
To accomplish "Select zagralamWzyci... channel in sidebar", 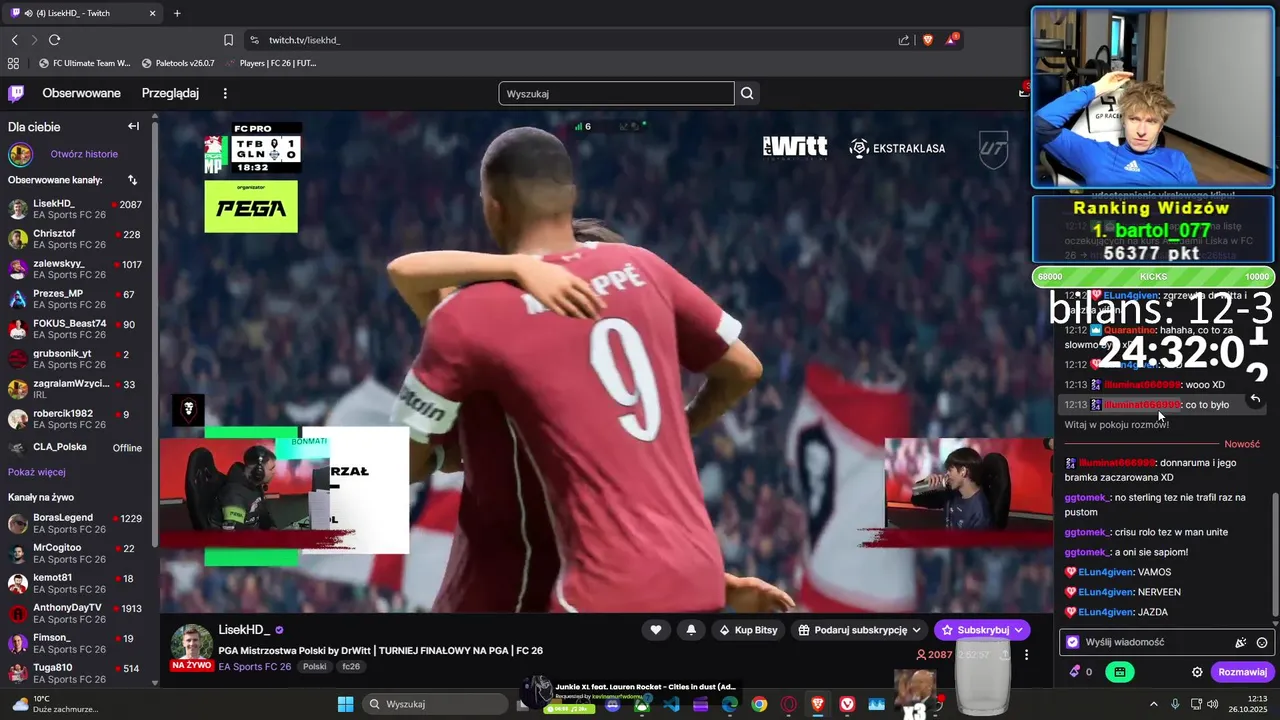I will pos(75,389).
